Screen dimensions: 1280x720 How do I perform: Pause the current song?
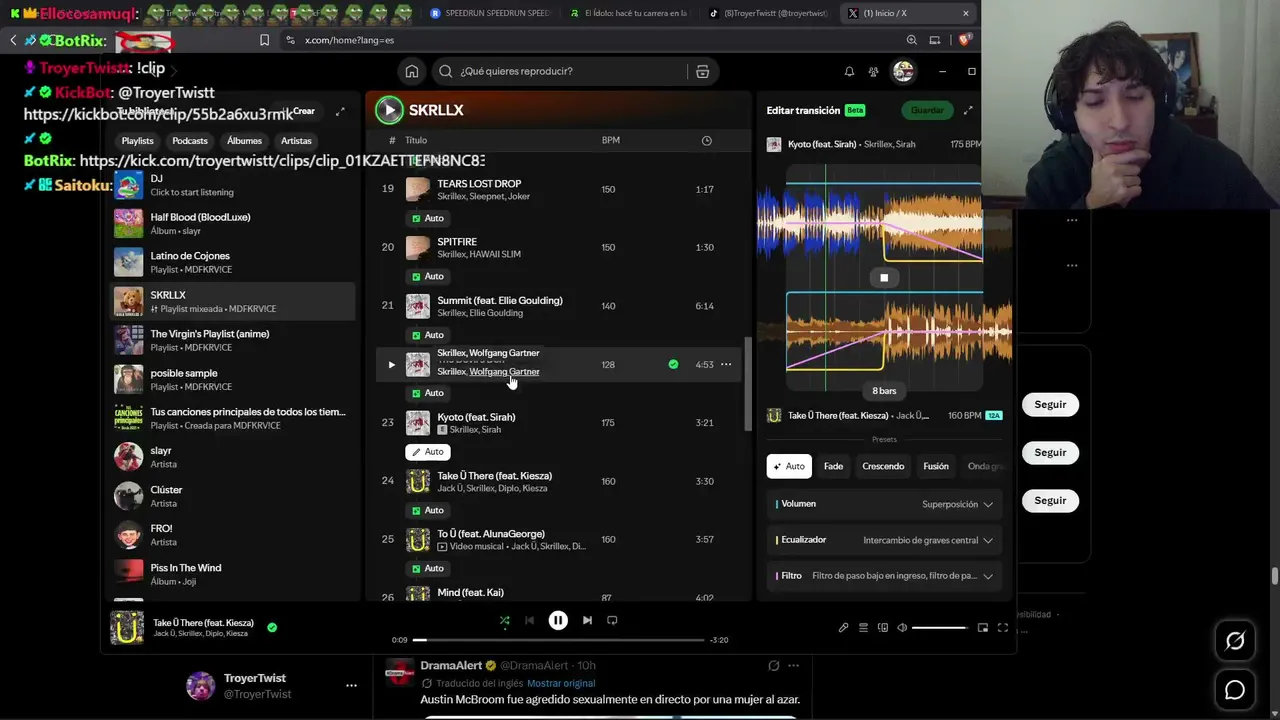tap(558, 620)
